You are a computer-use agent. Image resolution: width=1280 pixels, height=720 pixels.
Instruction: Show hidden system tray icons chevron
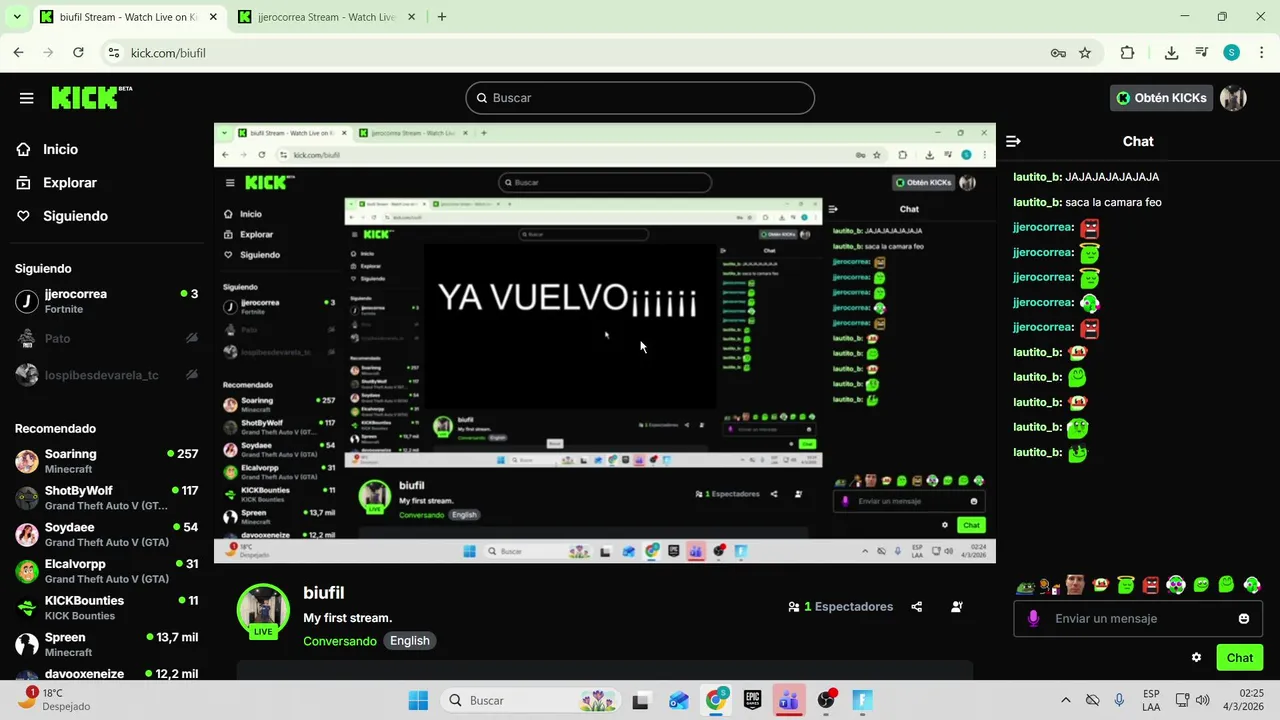click(1065, 700)
